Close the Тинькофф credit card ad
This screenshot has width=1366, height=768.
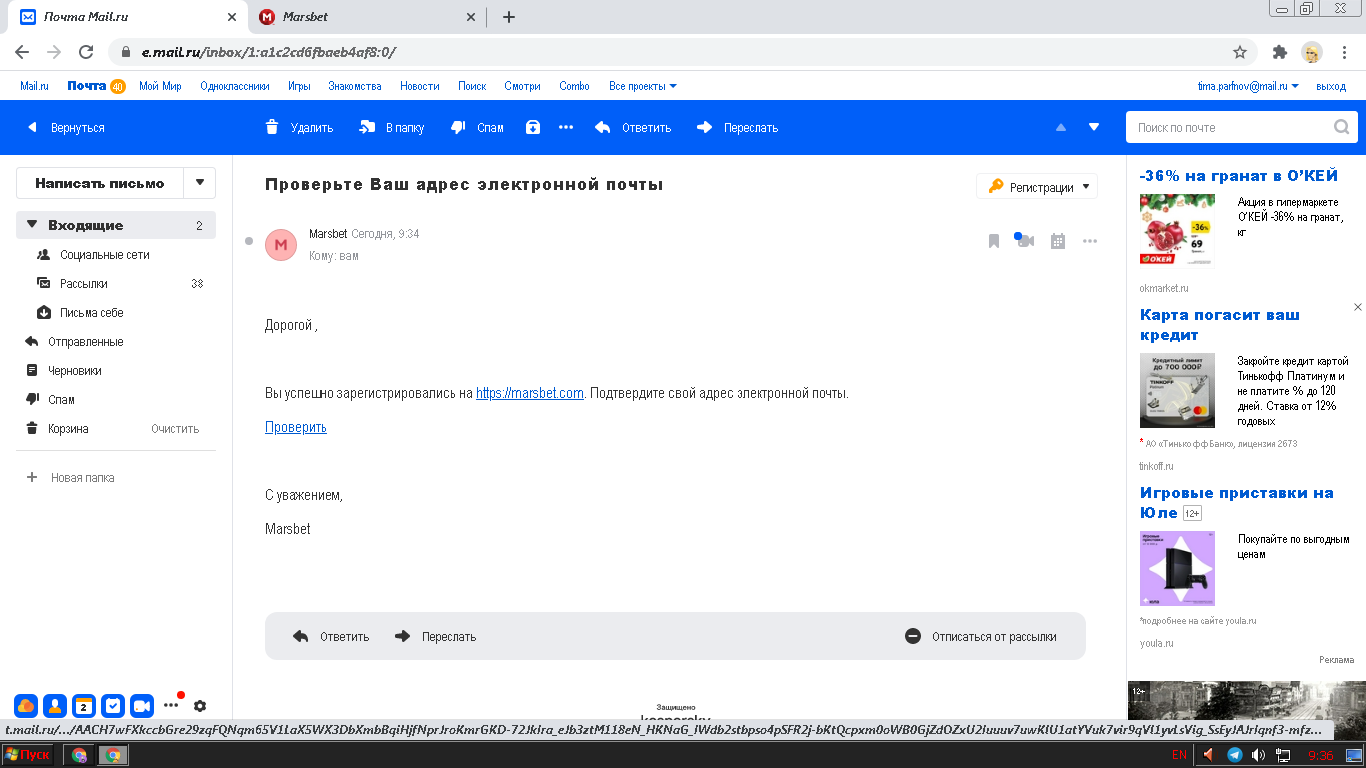coord(1357,307)
